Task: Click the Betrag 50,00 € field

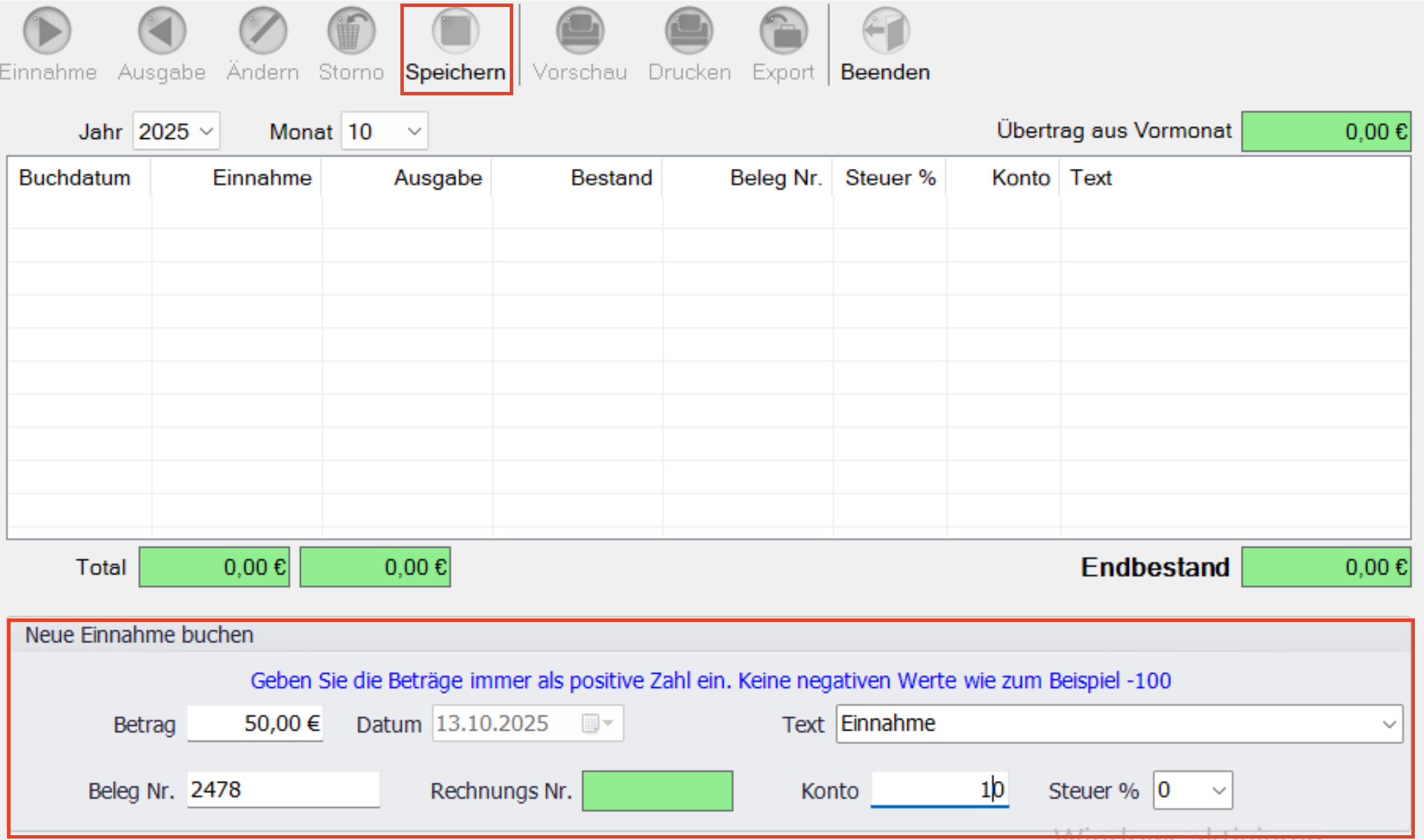Action: pyautogui.click(x=255, y=723)
